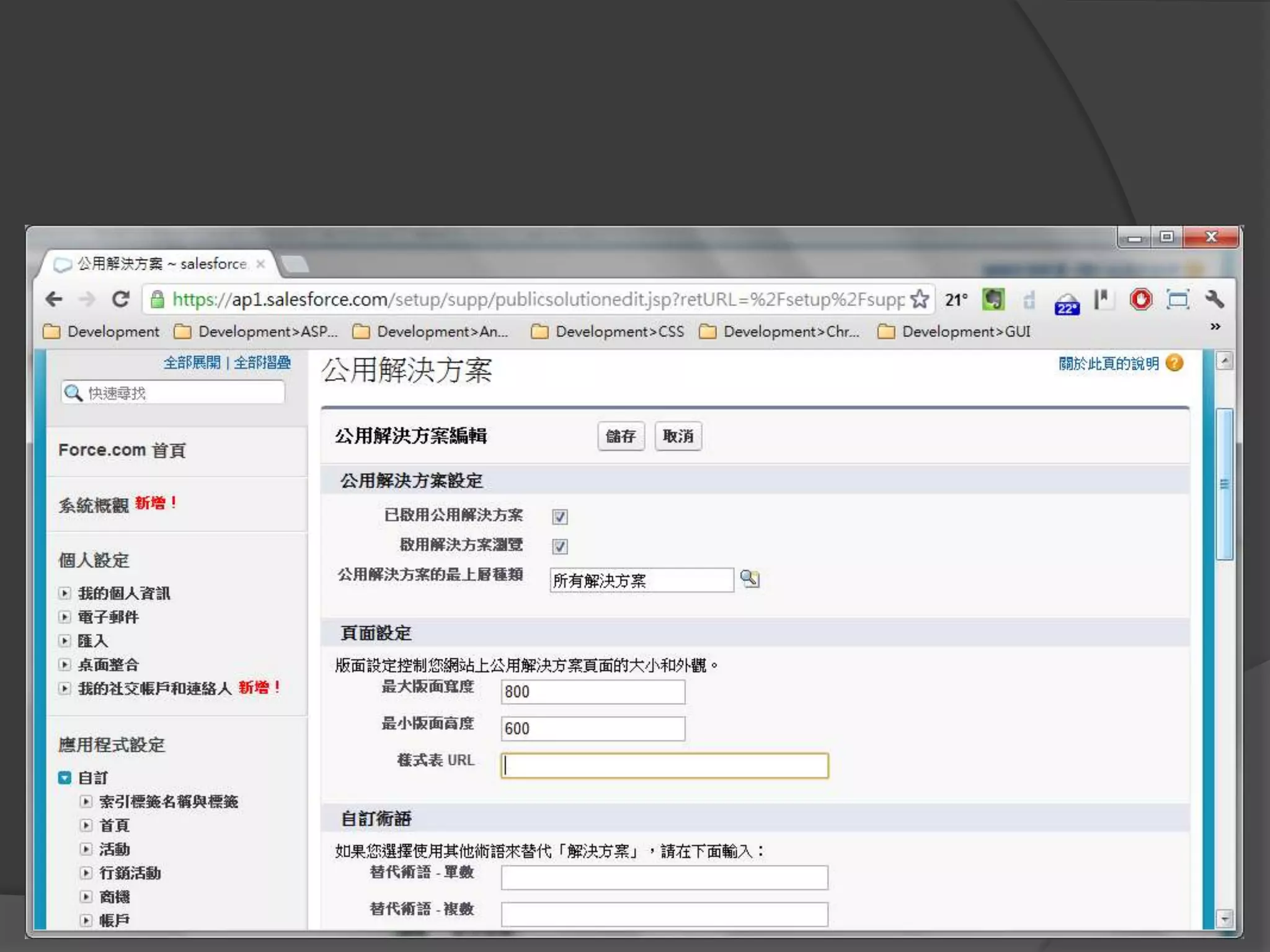Expand 電子郵件 in sidebar

click(64, 617)
